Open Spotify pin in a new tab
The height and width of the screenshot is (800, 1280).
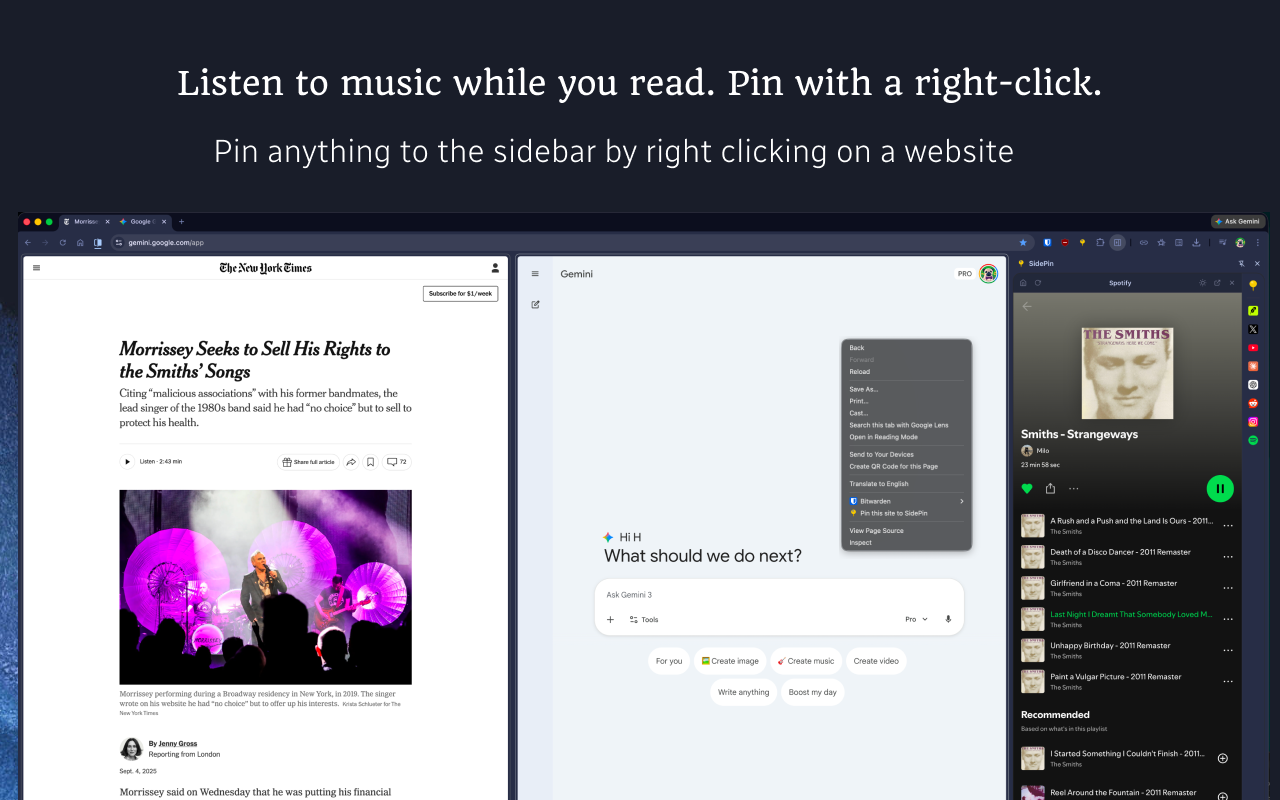pyautogui.click(x=1217, y=283)
